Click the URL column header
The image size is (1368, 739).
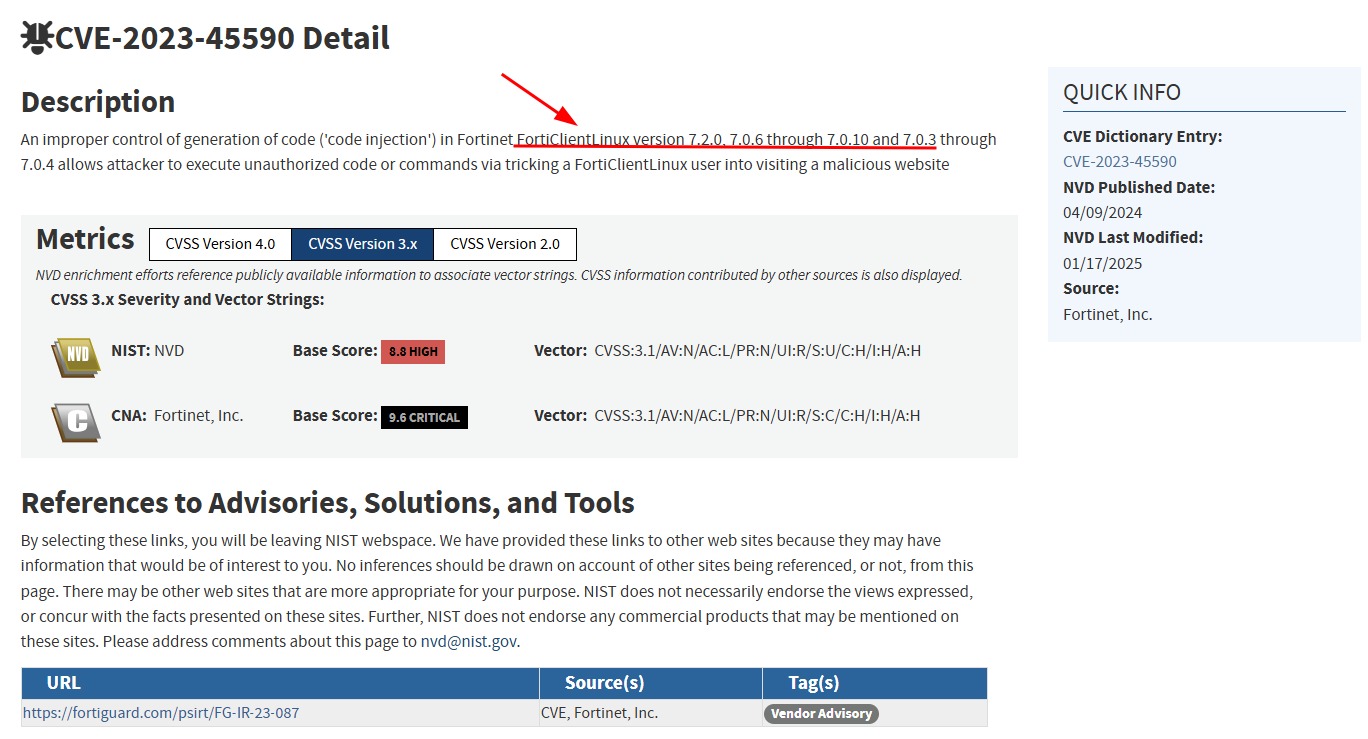(x=63, y=683)
